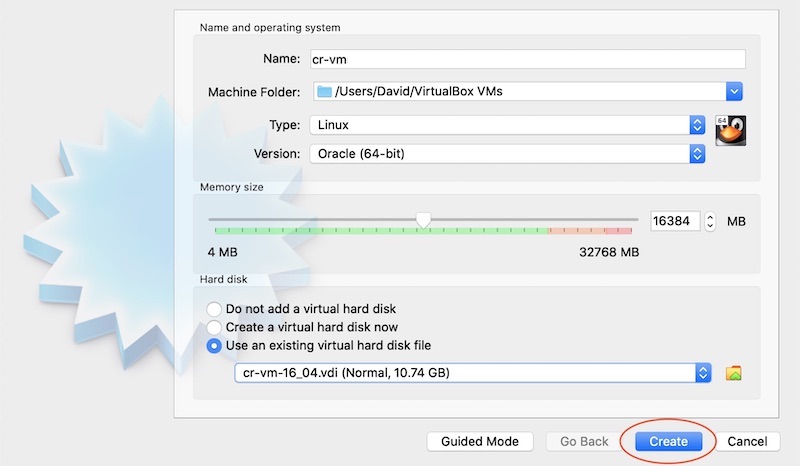Decrease memory size with the down stepper arrow
800x466 pixels.
pos(710,226)
